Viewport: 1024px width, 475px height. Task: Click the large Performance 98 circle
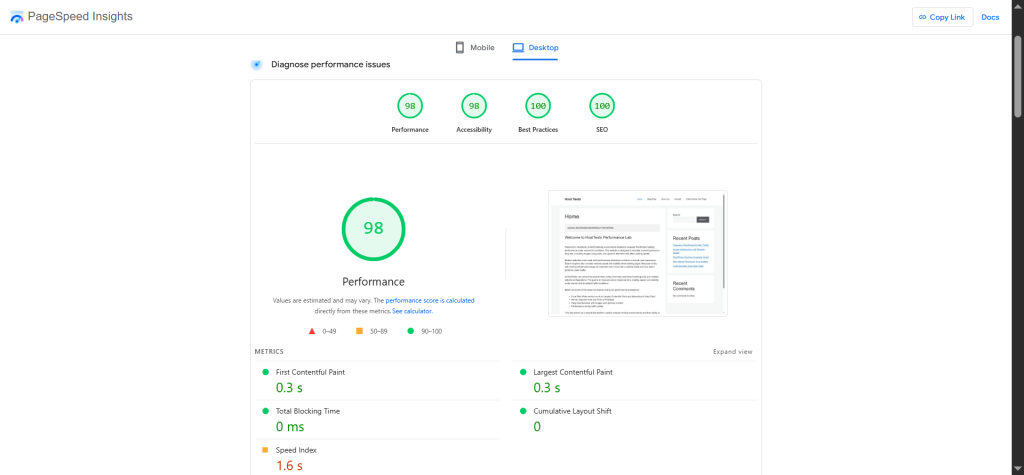coord(373,228)
